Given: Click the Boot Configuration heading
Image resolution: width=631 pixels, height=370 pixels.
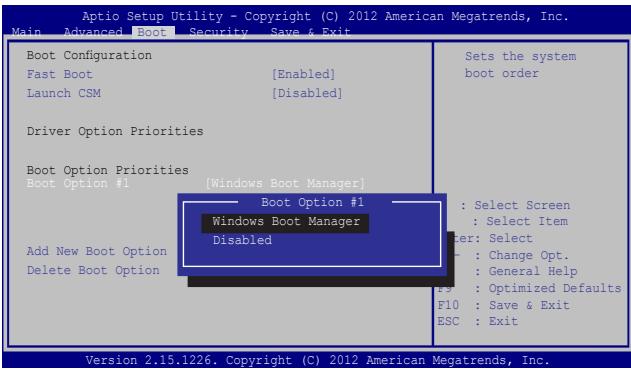Looking at the screenshot, I should pos(89,55).
